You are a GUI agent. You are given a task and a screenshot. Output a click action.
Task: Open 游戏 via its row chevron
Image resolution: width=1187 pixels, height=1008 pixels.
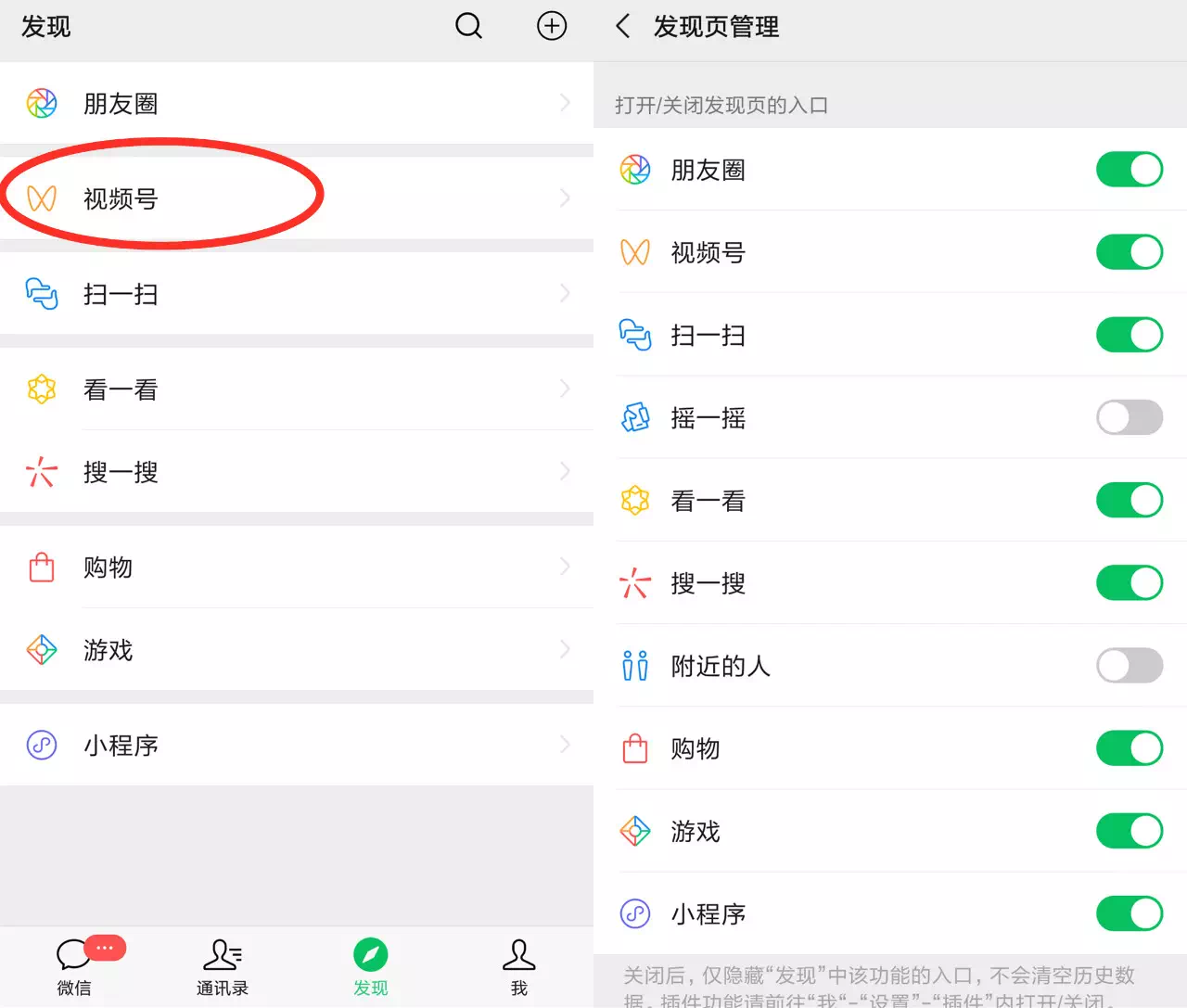tap(566, 649)
